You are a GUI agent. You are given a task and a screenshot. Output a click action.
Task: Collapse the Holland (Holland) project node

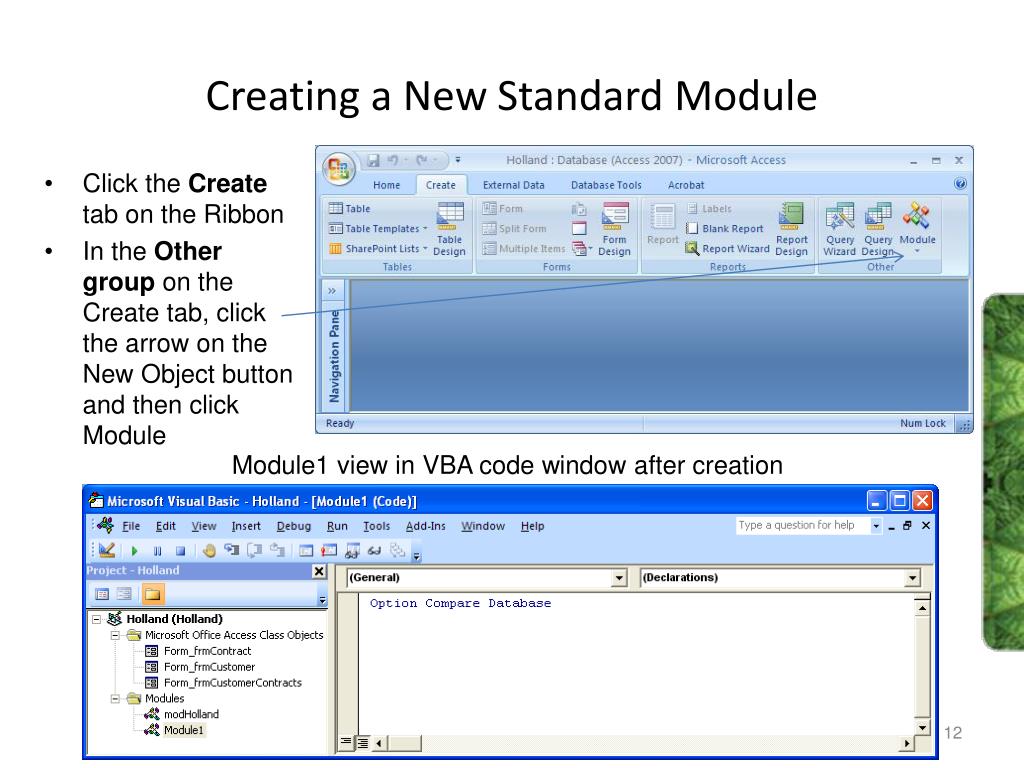click(96, 619)
